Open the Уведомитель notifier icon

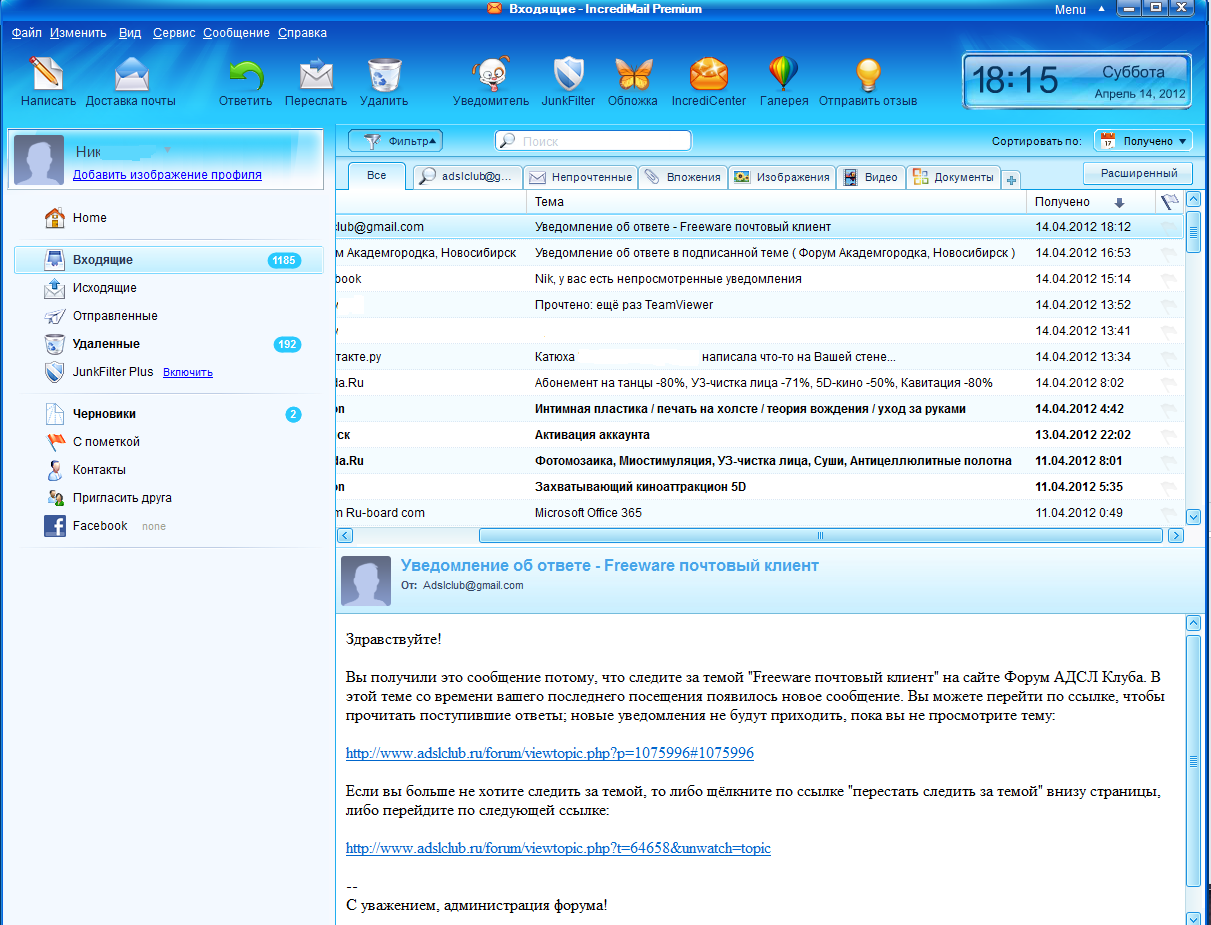coord(491,75)
